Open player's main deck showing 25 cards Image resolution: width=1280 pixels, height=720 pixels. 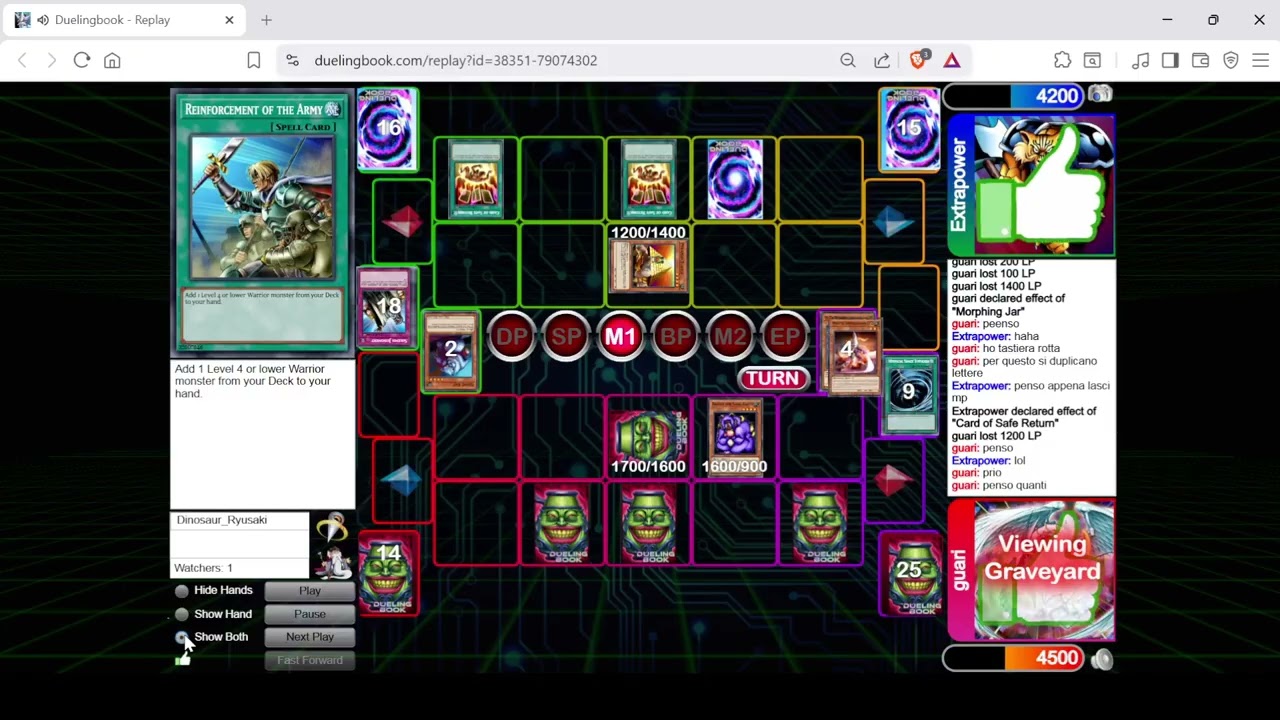(909, 572)
